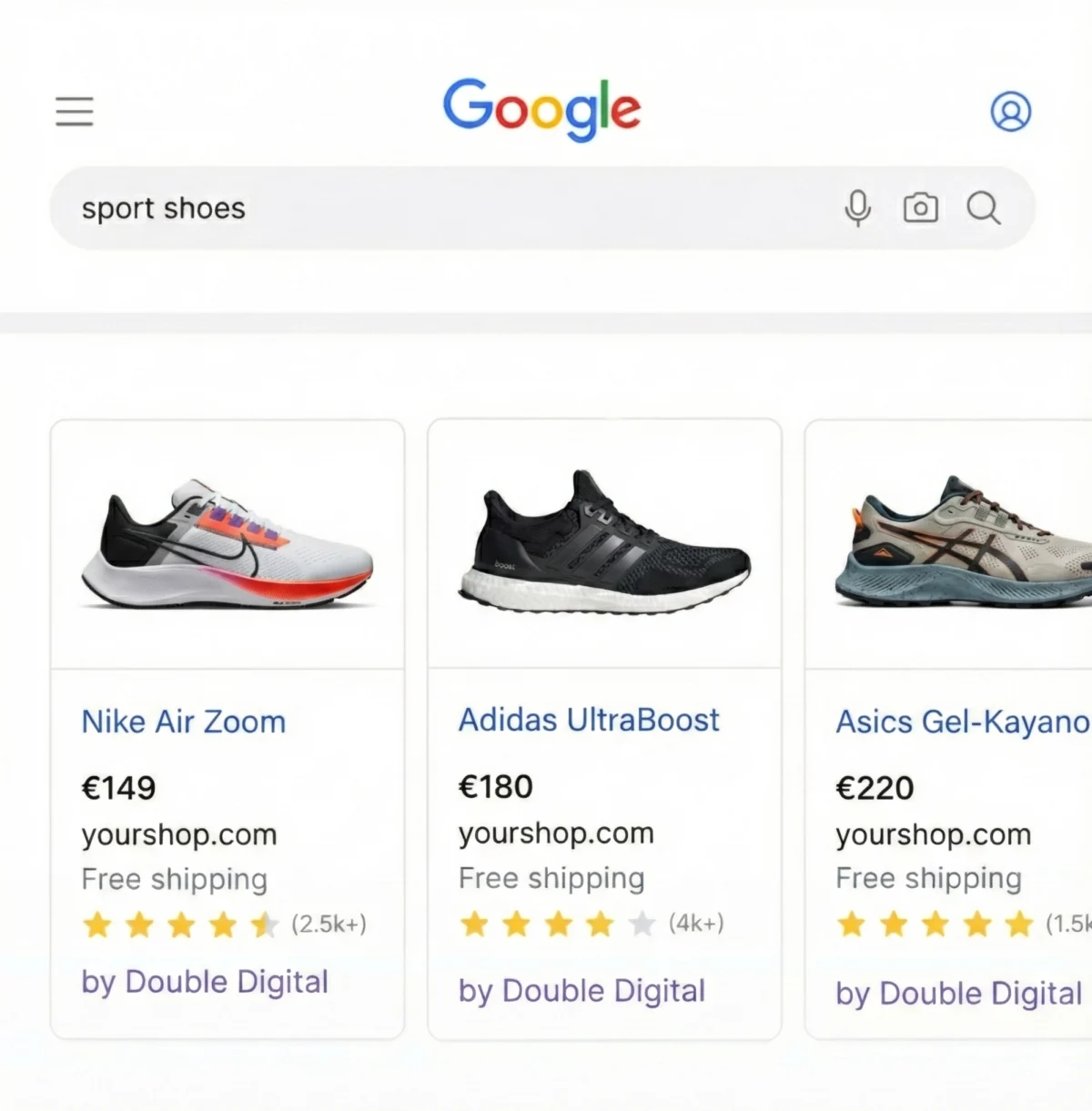Click 'by Double Digital' under Nike listing
Viewport: 1092px width, 1111px height.
[x=205, y=982]
